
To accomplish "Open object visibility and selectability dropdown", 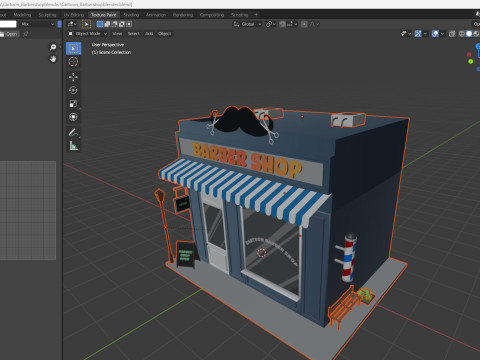I will (x=405, y=34).
